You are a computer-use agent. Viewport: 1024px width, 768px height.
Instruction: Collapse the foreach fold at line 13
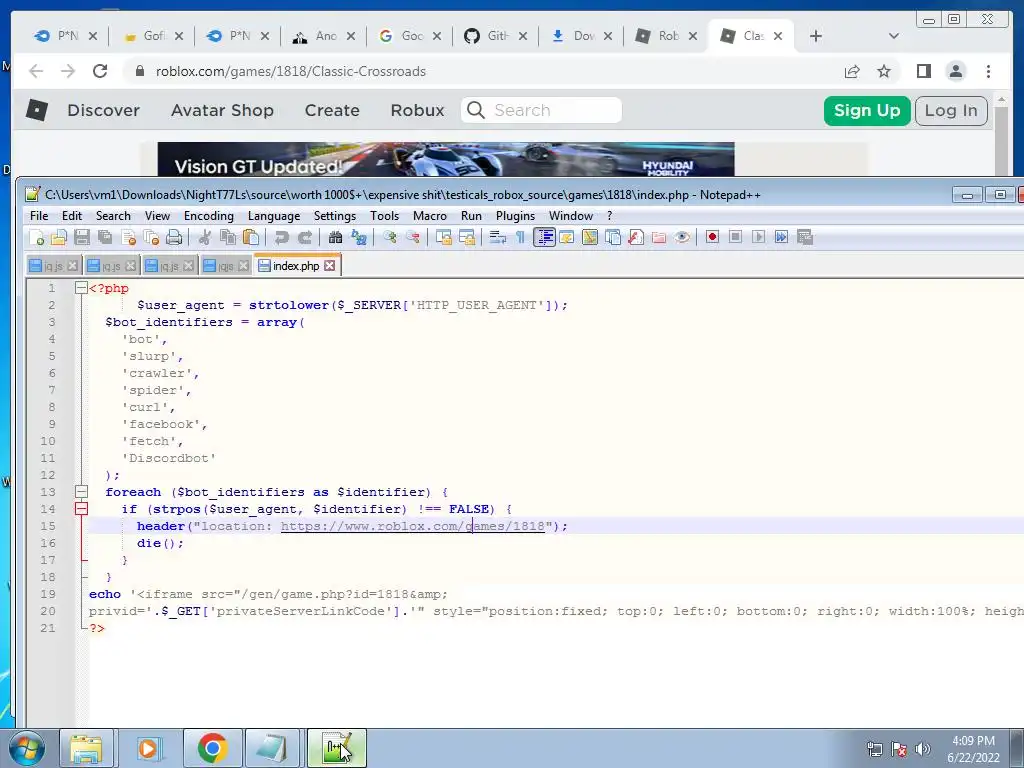coord(81,492)
